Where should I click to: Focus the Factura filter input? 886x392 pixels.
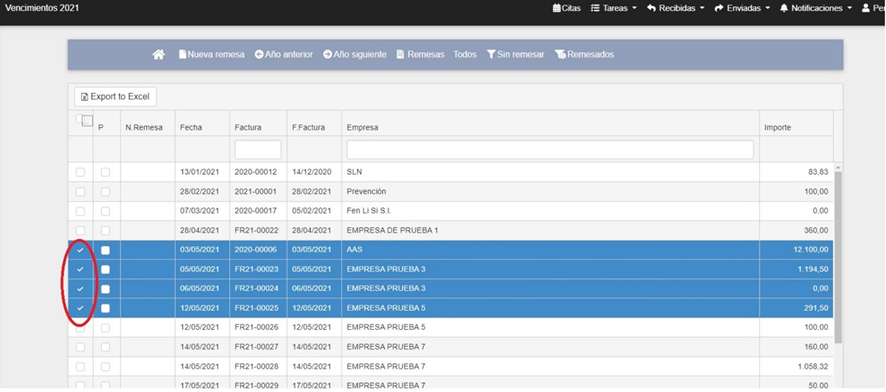(258, 150)
